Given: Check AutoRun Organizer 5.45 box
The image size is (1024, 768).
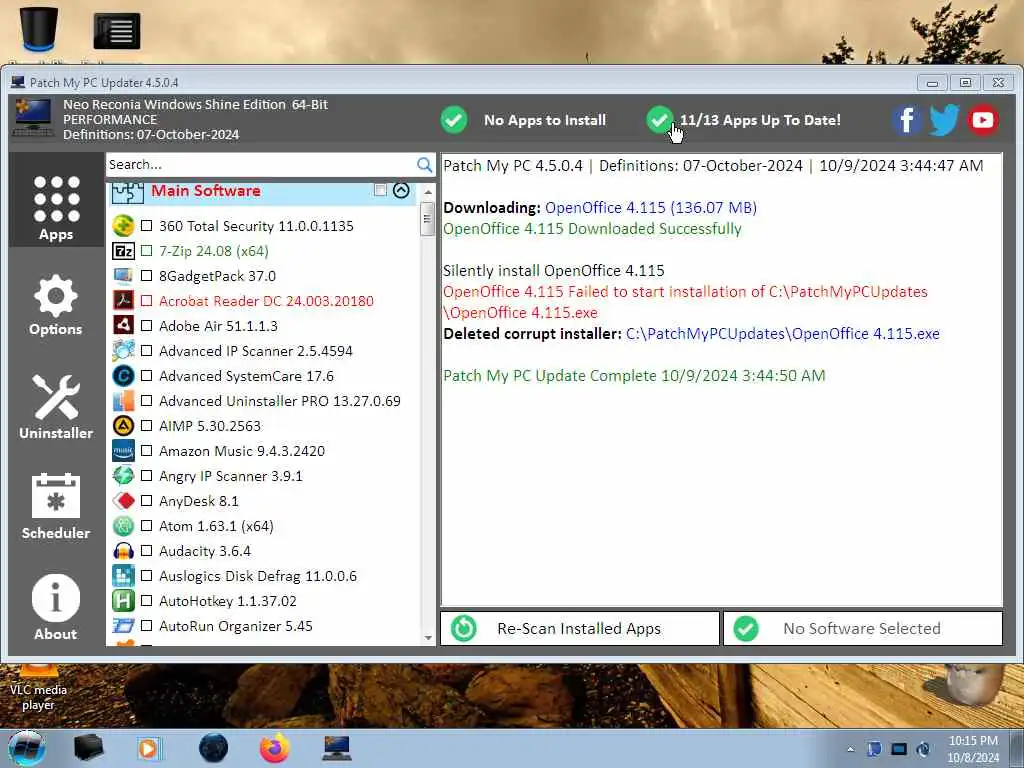Looking at the screenshot, I should coord(147,626).
